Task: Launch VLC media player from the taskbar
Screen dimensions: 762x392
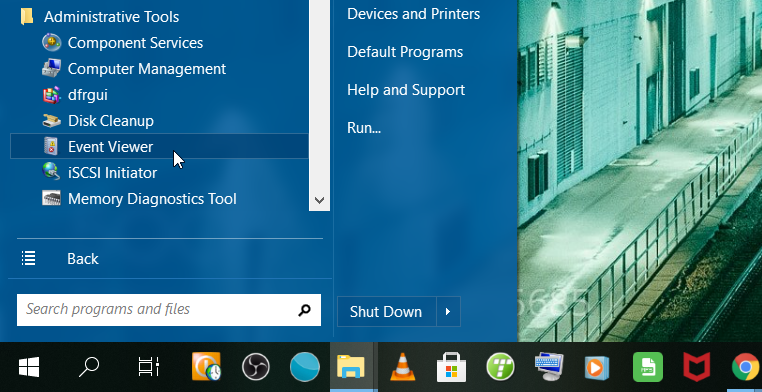Action: (402, 367)
